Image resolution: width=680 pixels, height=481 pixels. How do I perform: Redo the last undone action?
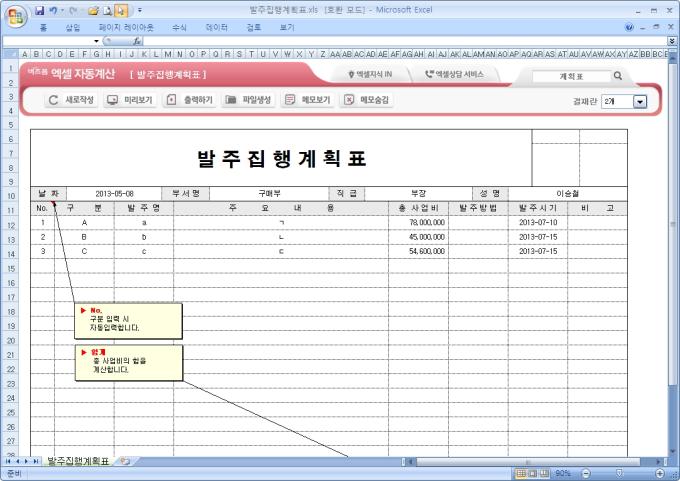coord(73,10)
